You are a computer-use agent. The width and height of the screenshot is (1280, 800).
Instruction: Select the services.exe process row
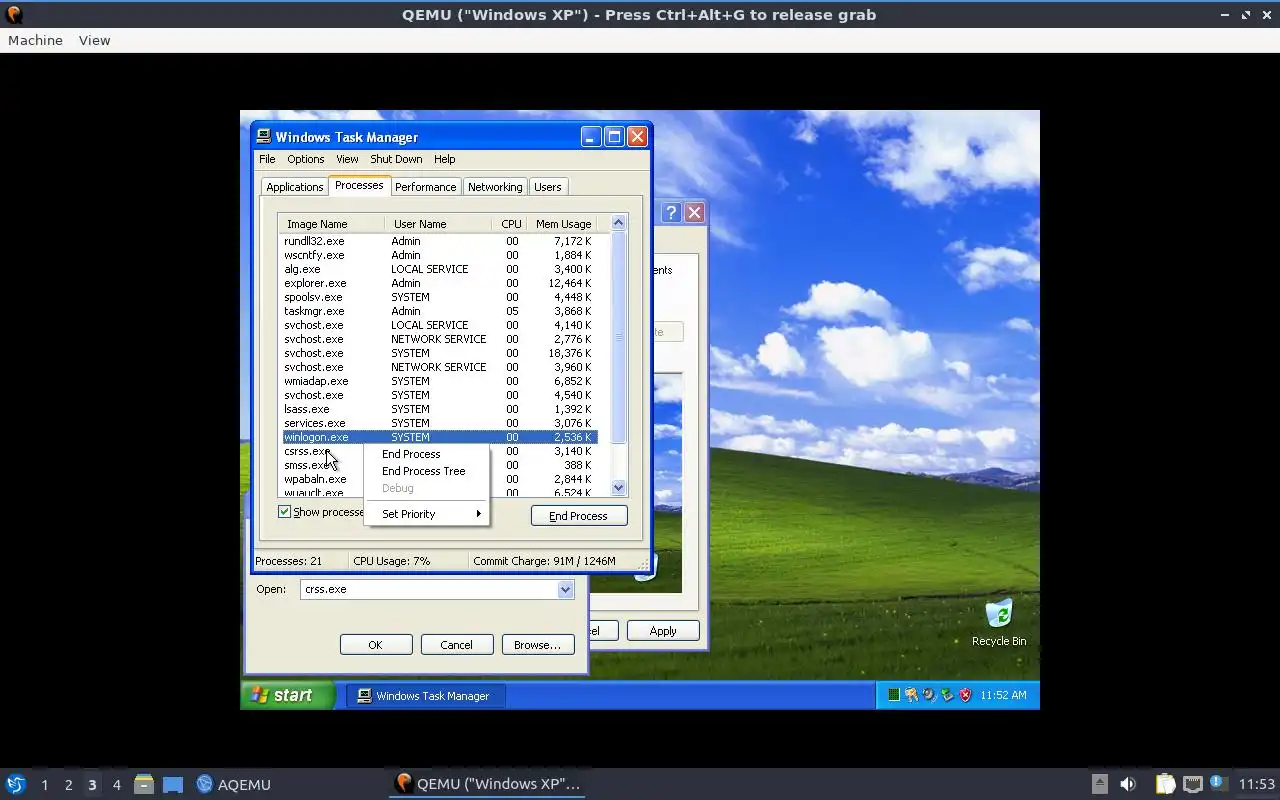tap(439, 423)
